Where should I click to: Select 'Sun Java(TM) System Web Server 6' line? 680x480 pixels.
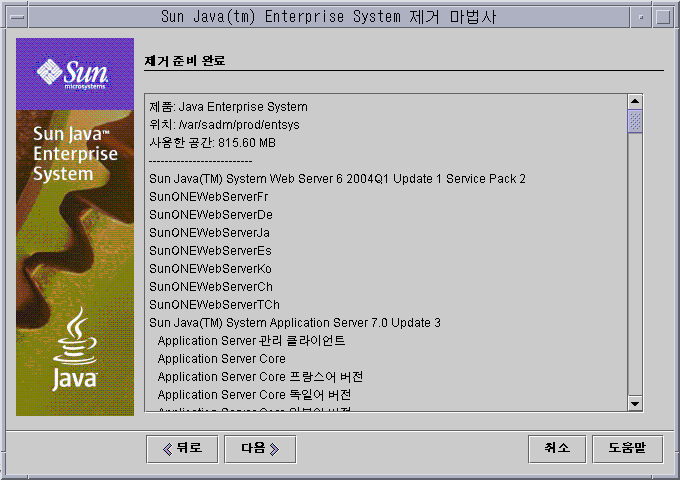(x=337, y=179)
